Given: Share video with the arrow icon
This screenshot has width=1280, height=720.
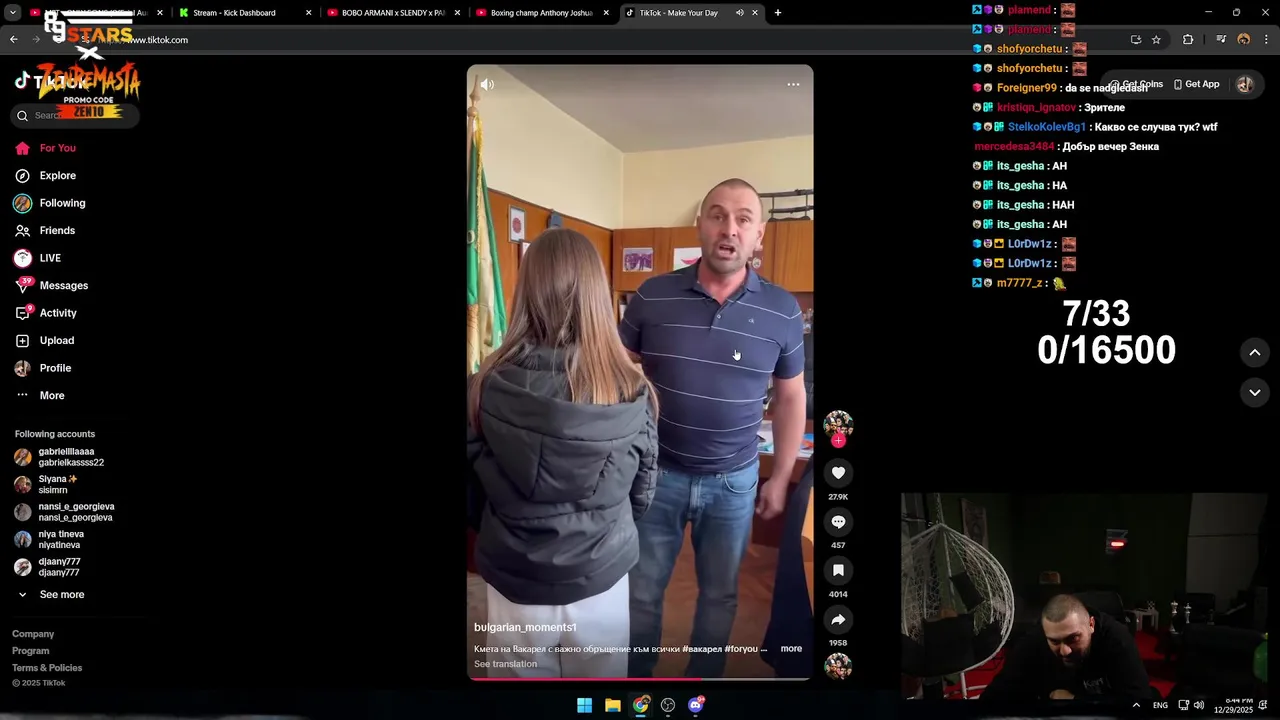Looking at the screenshot, I should (838, 619).
